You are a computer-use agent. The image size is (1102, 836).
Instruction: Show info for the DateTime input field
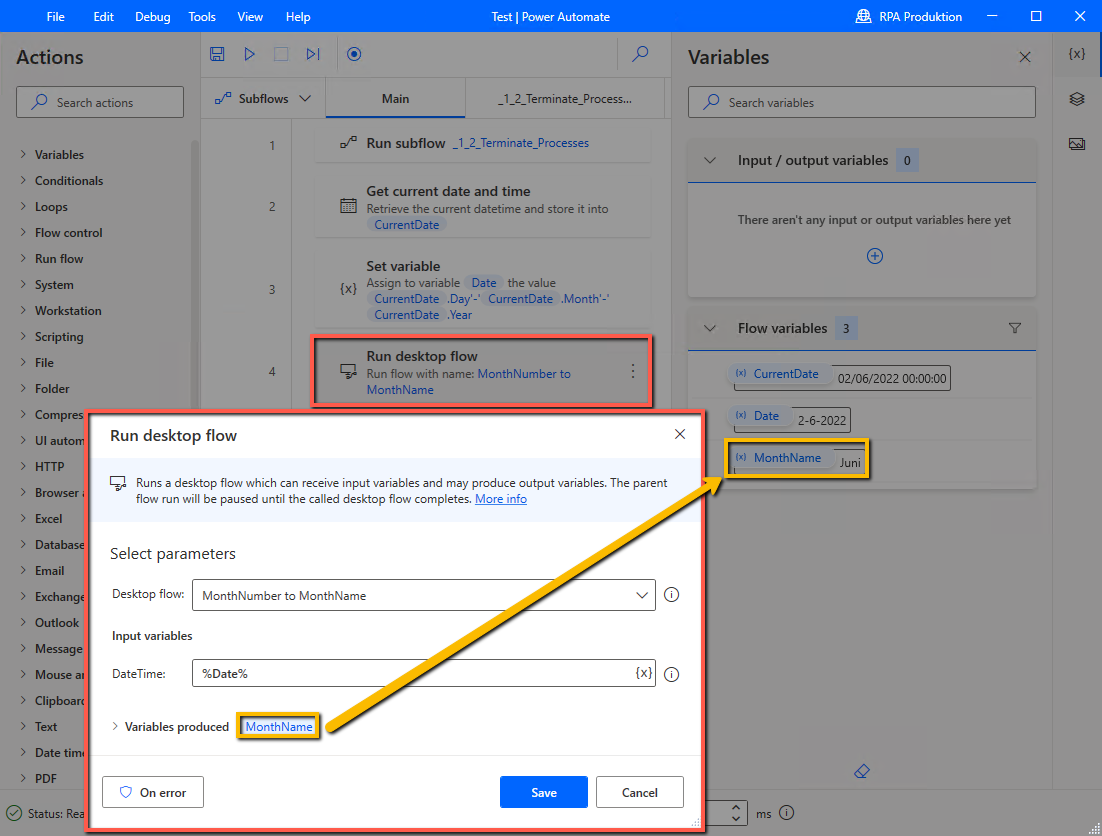pos(672,674)
